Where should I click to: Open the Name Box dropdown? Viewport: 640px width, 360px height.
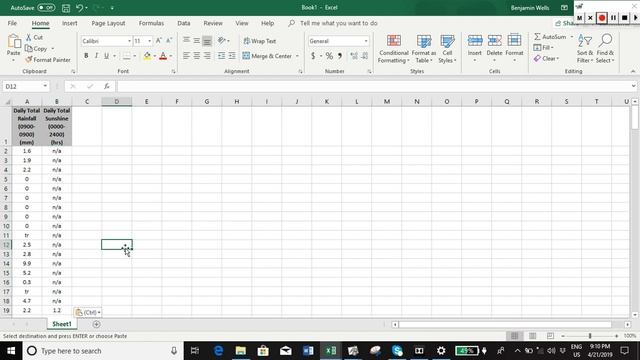coord(45,86)
